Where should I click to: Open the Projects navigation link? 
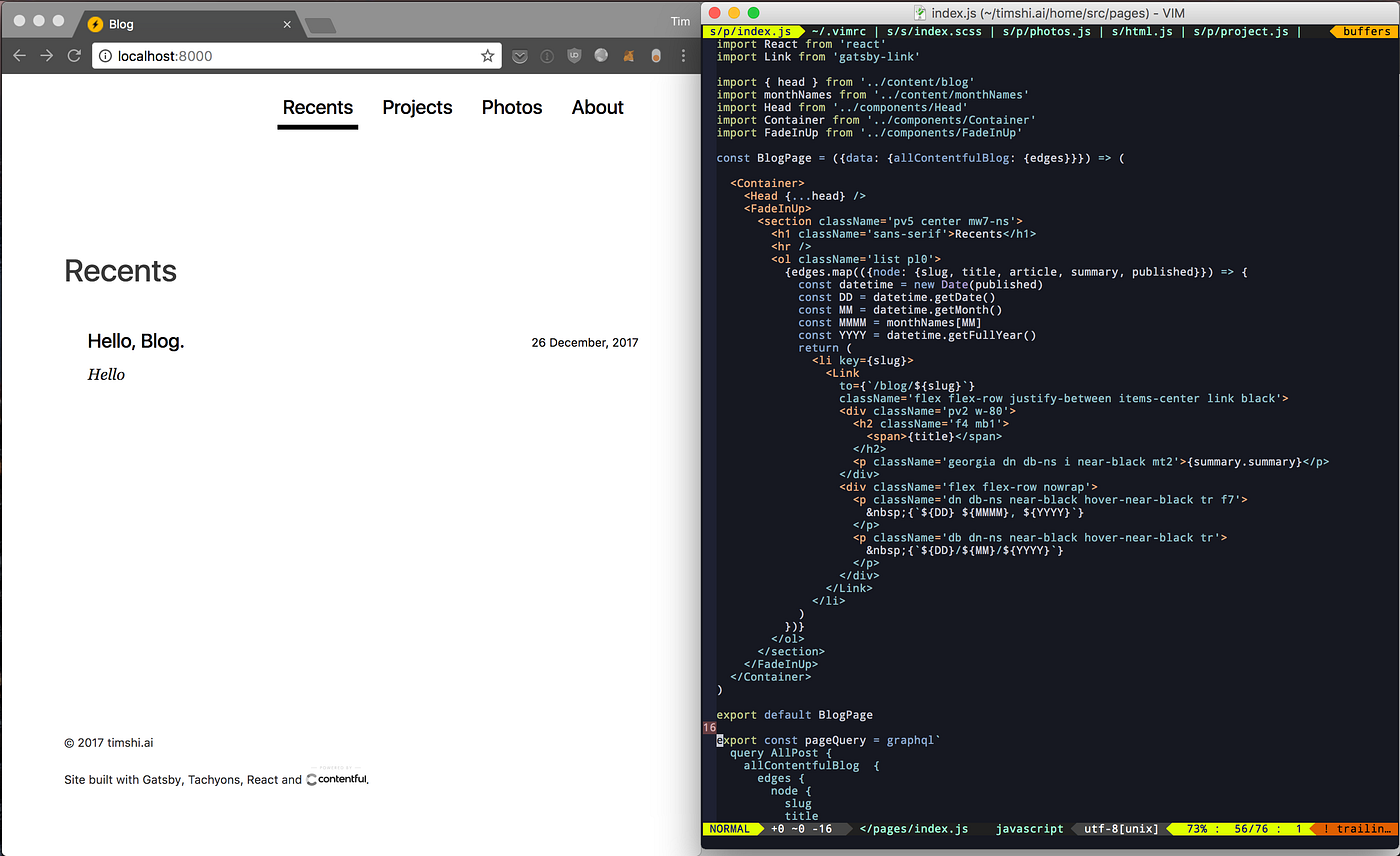pos(417,107)
